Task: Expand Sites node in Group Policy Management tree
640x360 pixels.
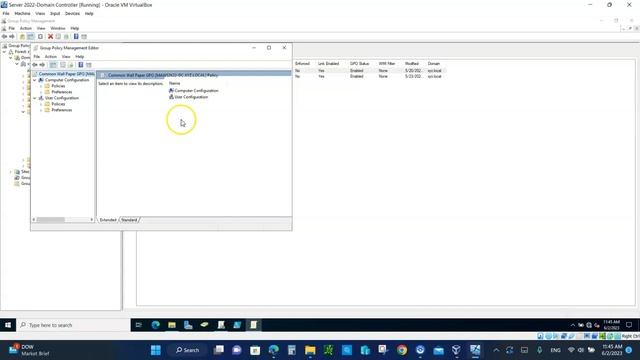Action: 11,172
